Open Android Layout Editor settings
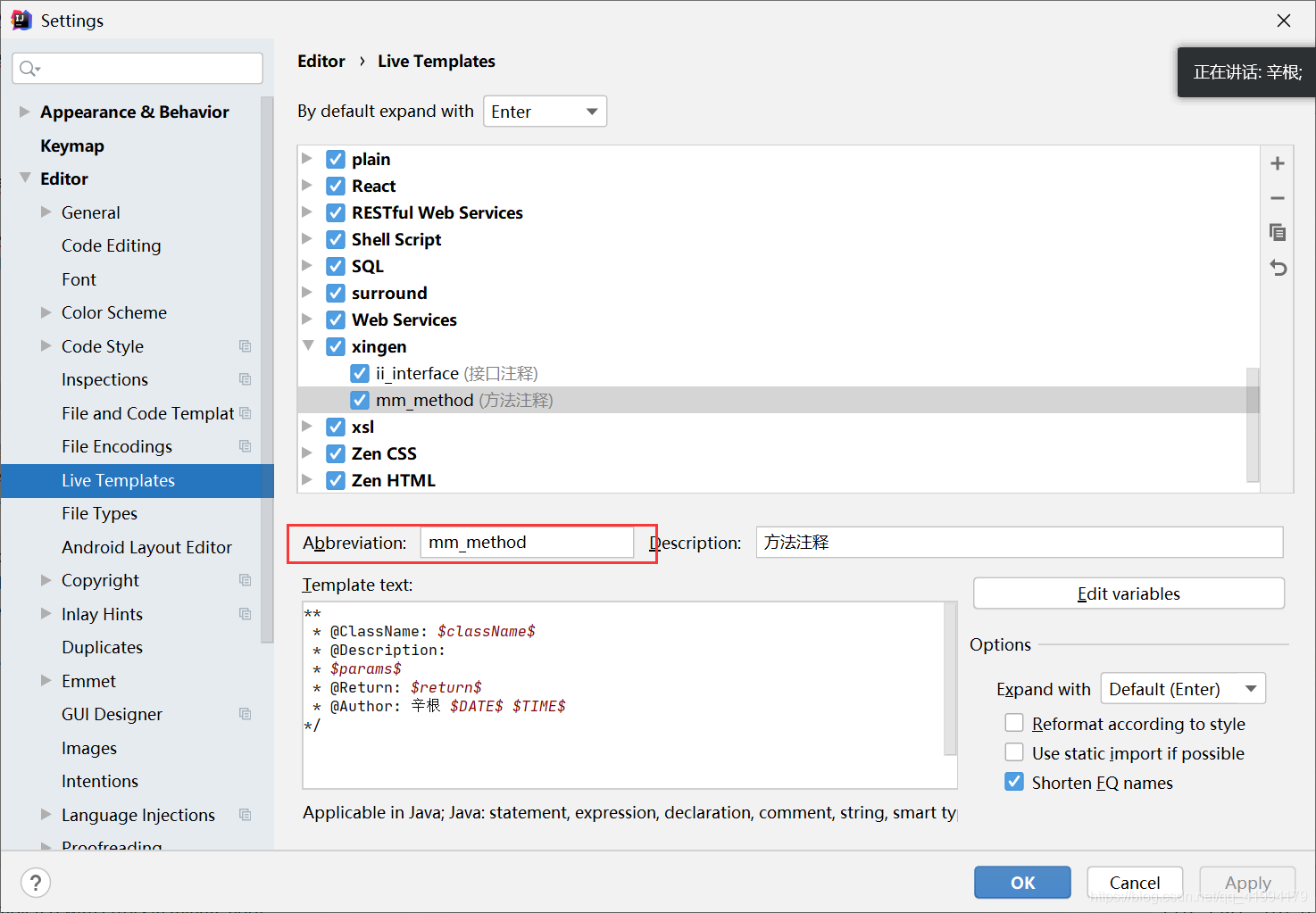 click(x=146, y=547)
